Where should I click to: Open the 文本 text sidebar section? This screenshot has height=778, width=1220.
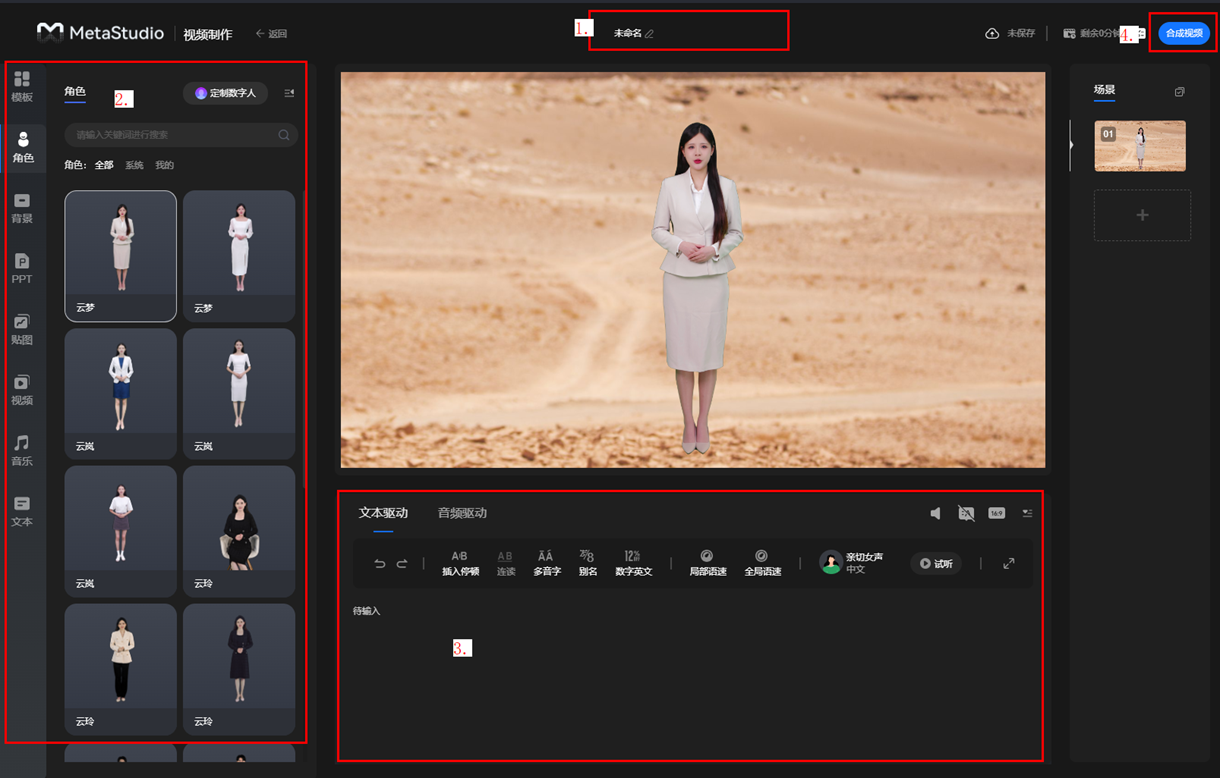point(22,511)
